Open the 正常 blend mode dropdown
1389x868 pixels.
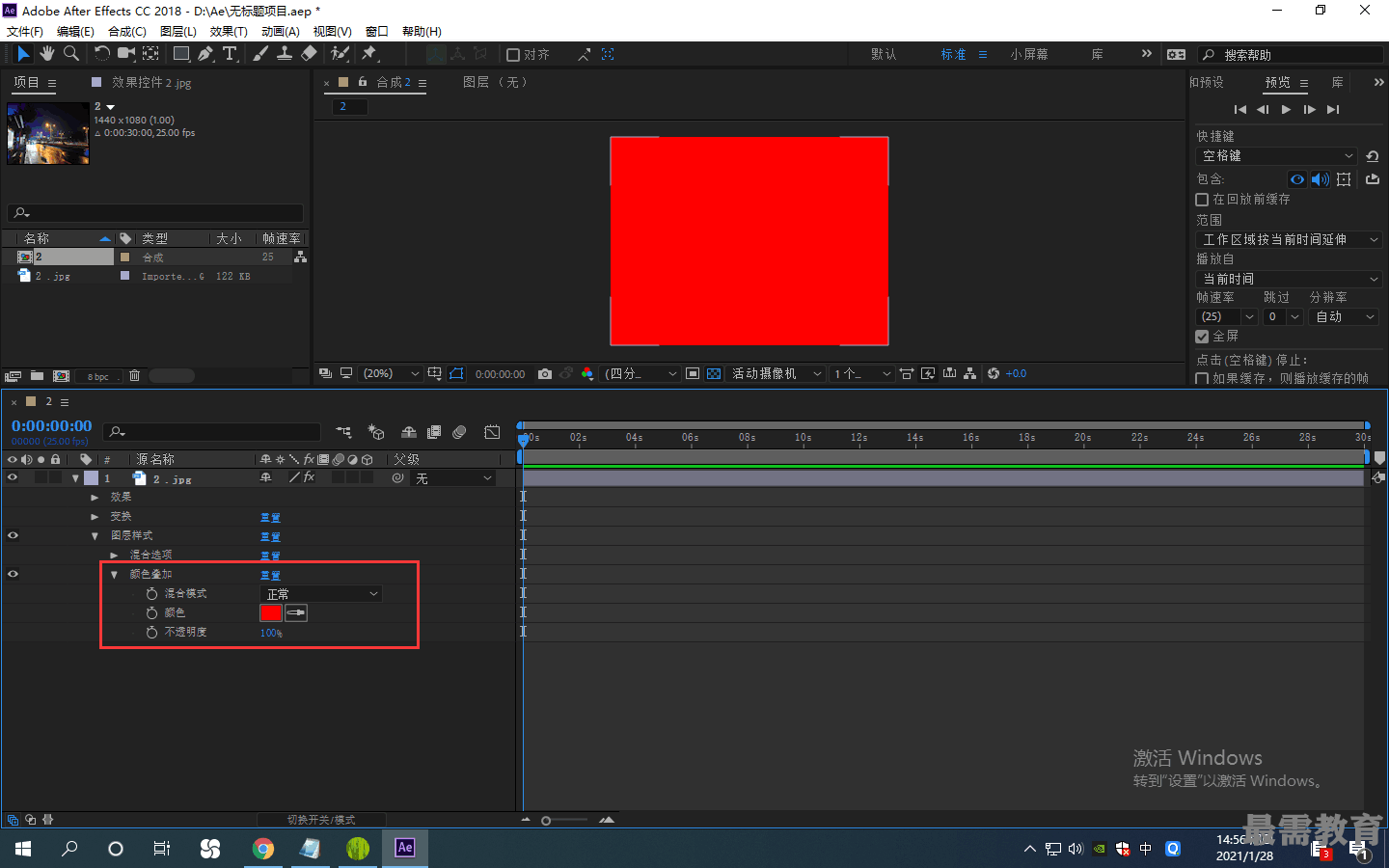point(321,594)
